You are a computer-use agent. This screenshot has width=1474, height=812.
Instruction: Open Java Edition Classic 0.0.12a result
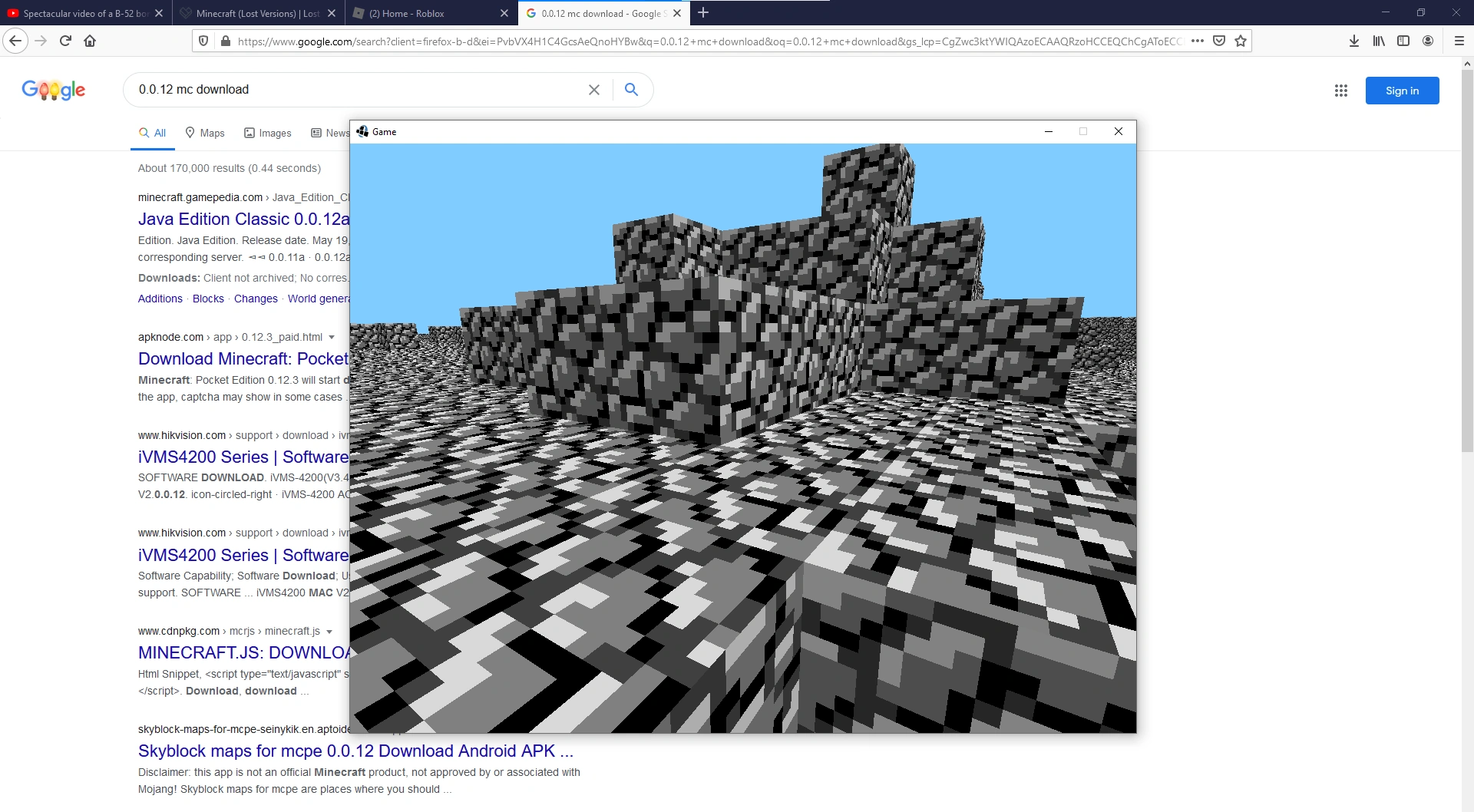[244, 220]
